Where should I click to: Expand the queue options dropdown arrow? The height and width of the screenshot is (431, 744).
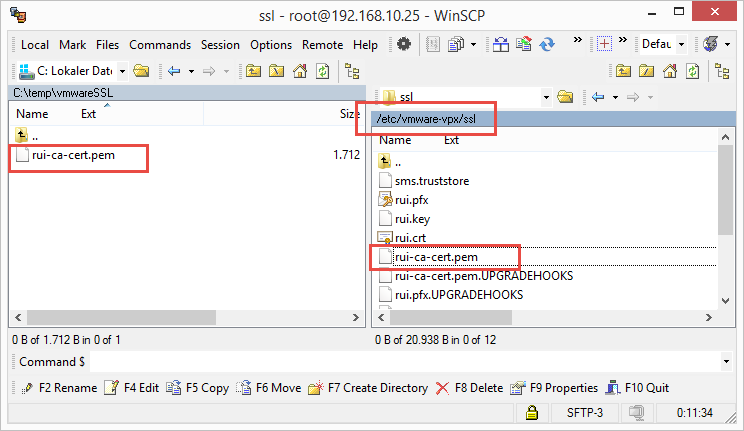[473, 44]
